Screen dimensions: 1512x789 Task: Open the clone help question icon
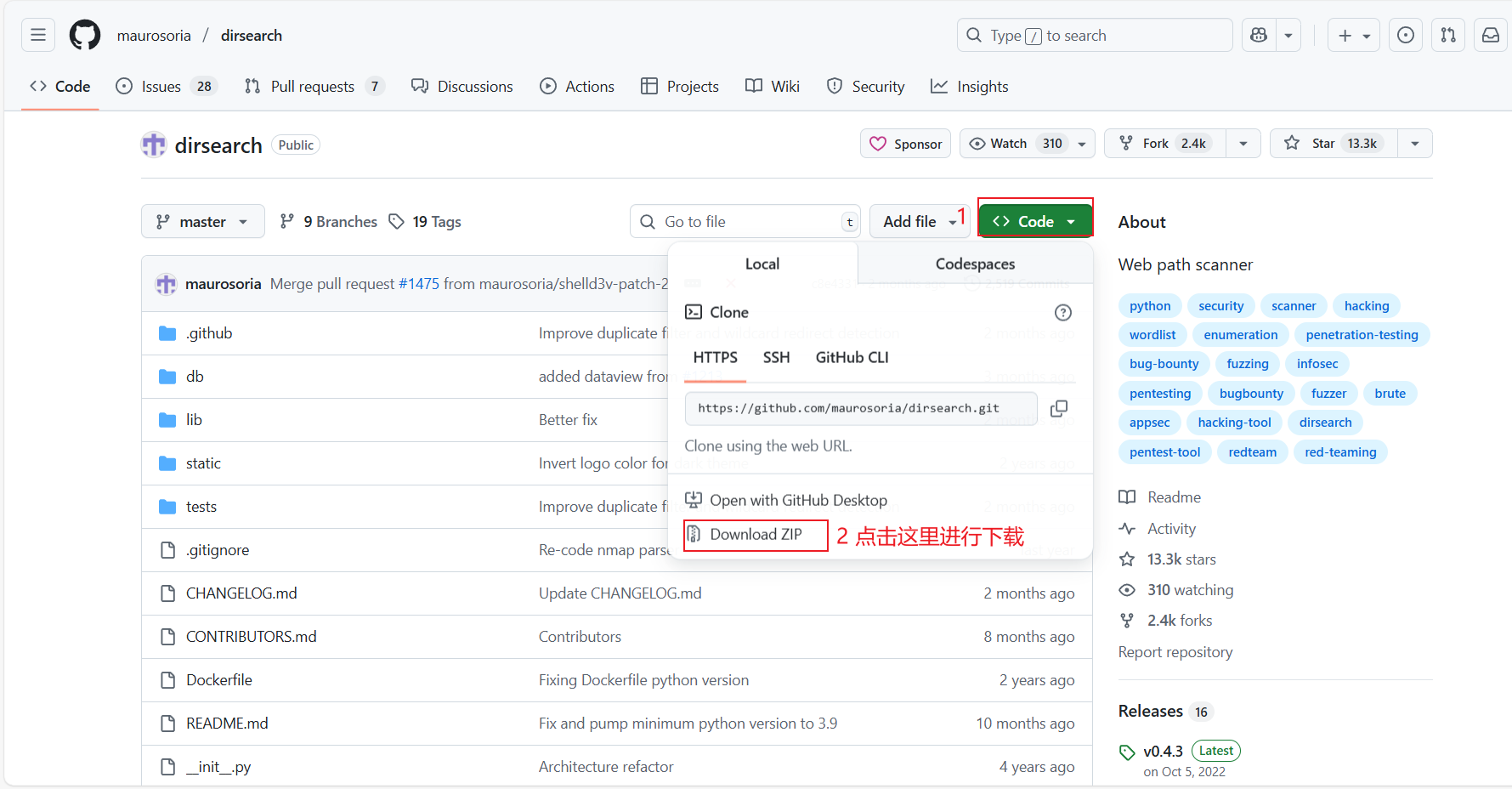tap(1062, 313)
